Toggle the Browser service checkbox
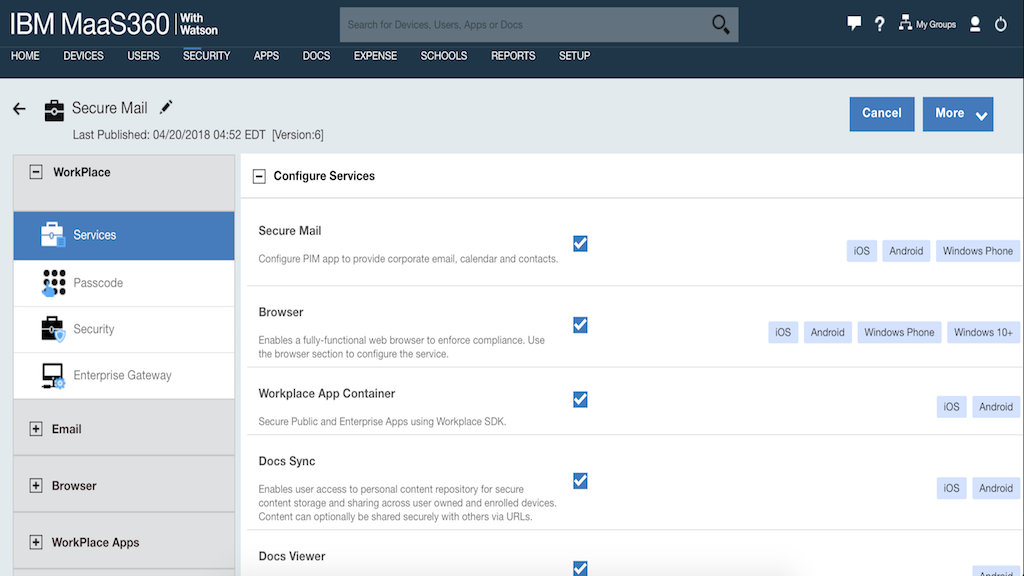This screenshot has width=1024, height=576. tap(580, 325)
